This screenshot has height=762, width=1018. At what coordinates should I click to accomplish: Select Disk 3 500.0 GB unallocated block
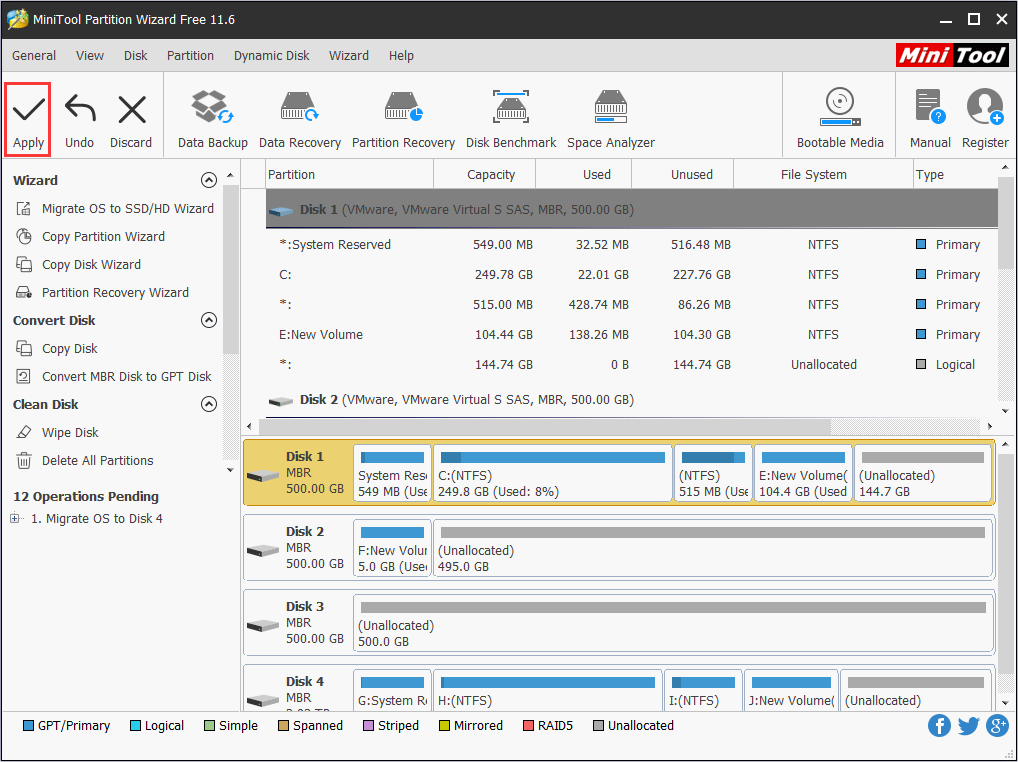click(673, 623)
